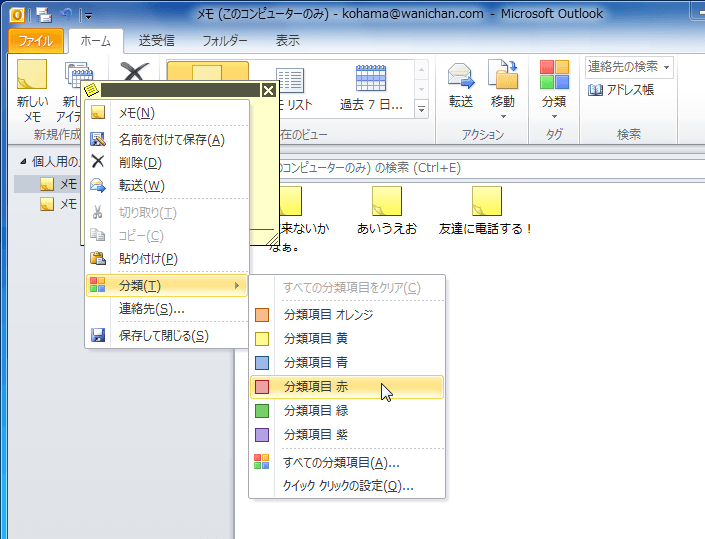Select the second メモ folder
This screenshot has height=539, width=705.
(x=58, y=205)
